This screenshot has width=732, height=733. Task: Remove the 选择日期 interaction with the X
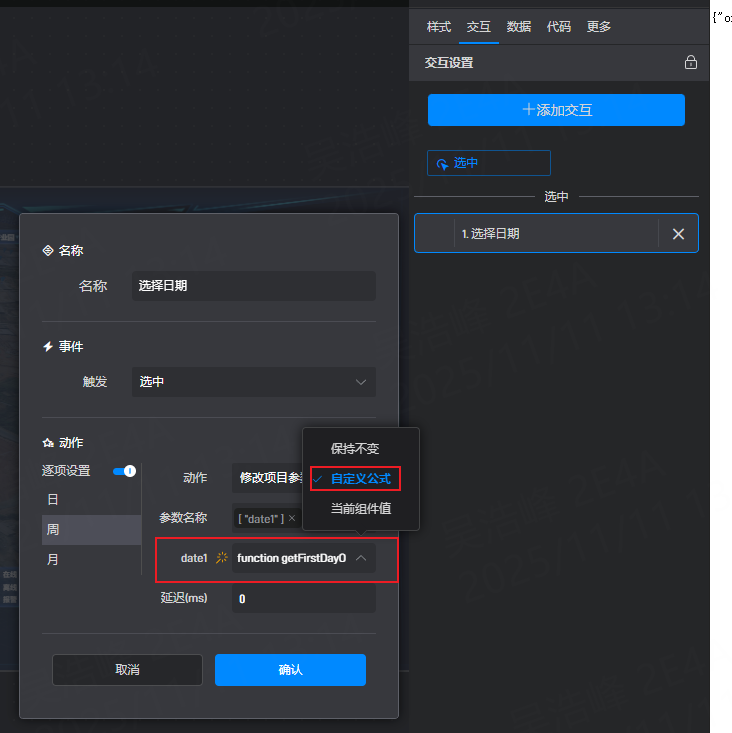point(678,234)
